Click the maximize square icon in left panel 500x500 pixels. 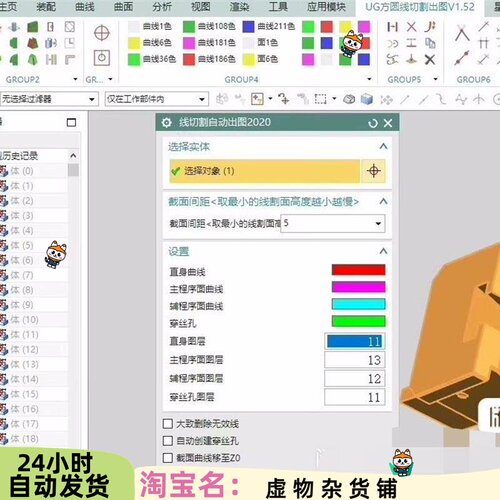pos(71,122)
